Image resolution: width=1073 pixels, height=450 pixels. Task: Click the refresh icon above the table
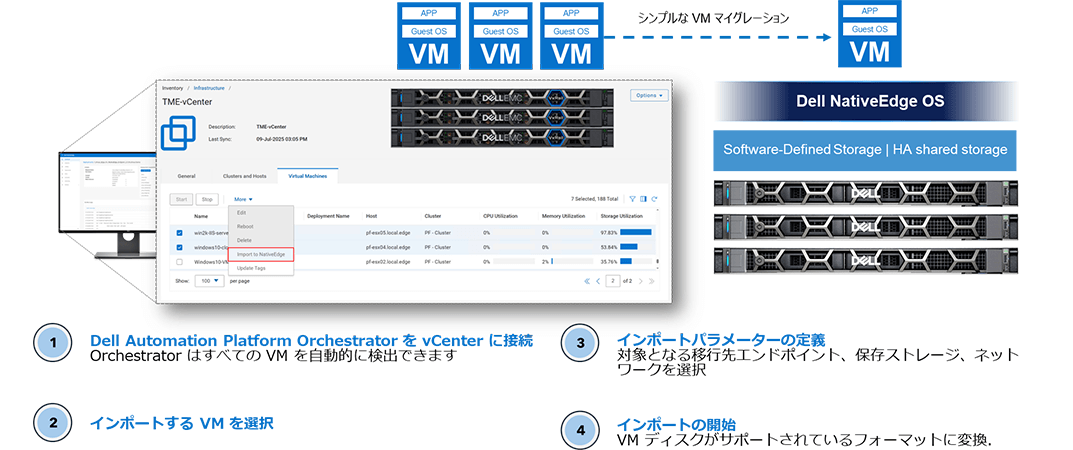tap(654, 199)
